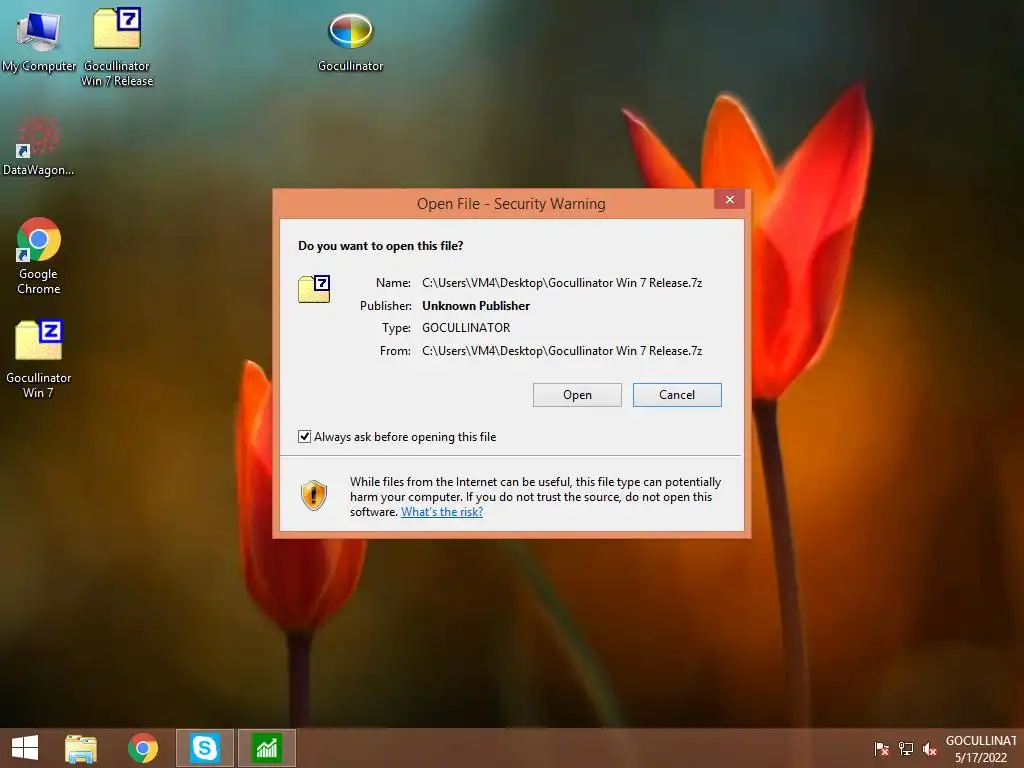Image resolution: width=1024 pixels, height=768 pixels.
Task: Click GOCULLINAT text in the taskbar
Action: [x=982, y=741]
